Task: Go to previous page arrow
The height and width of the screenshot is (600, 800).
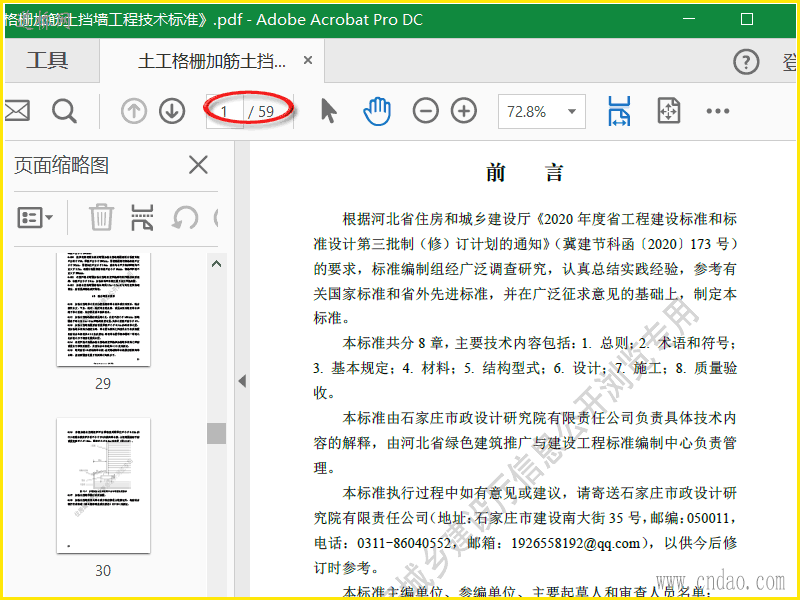Action: tap(134, 111)
